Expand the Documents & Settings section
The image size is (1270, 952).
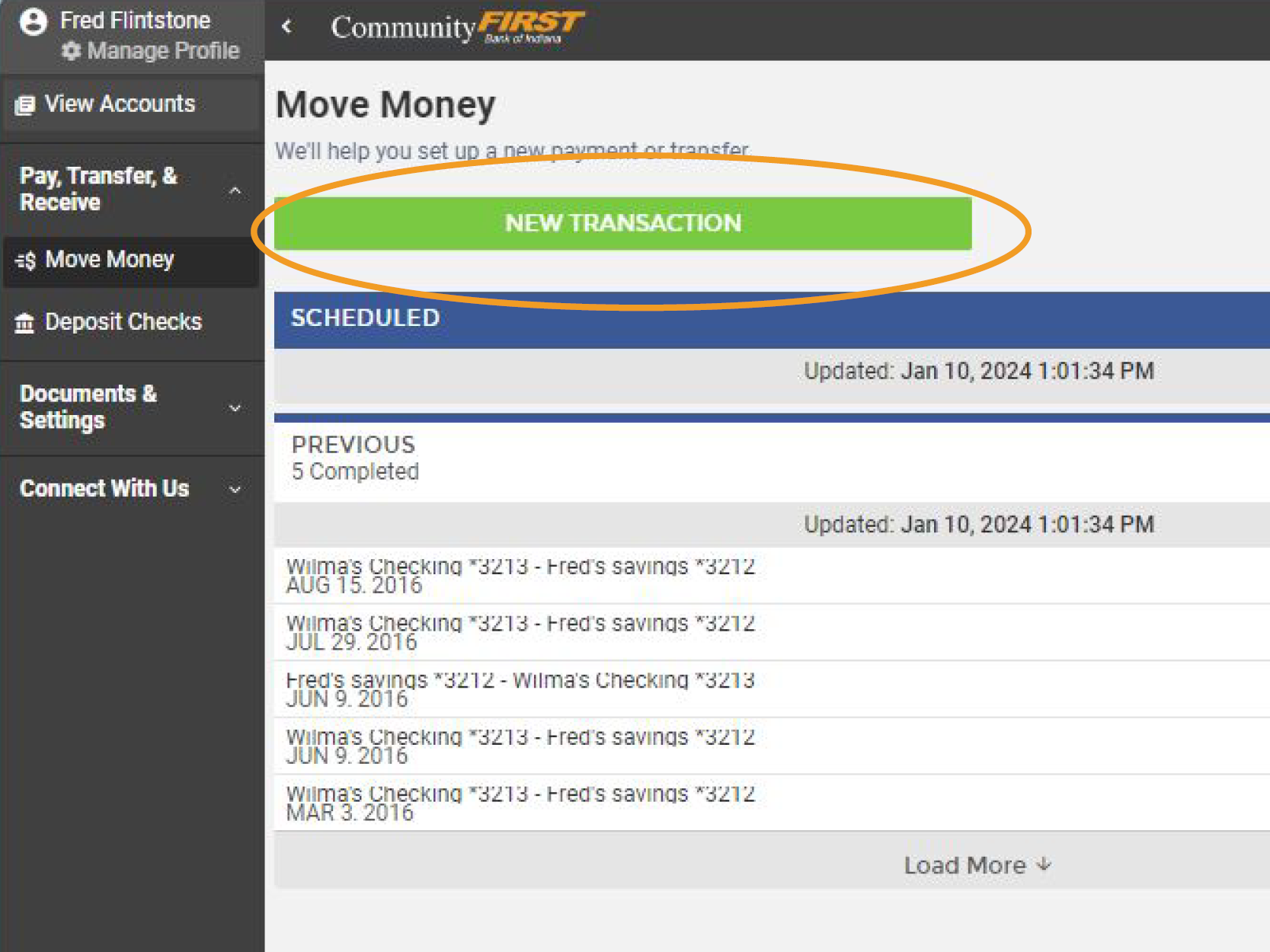[235, 407]
